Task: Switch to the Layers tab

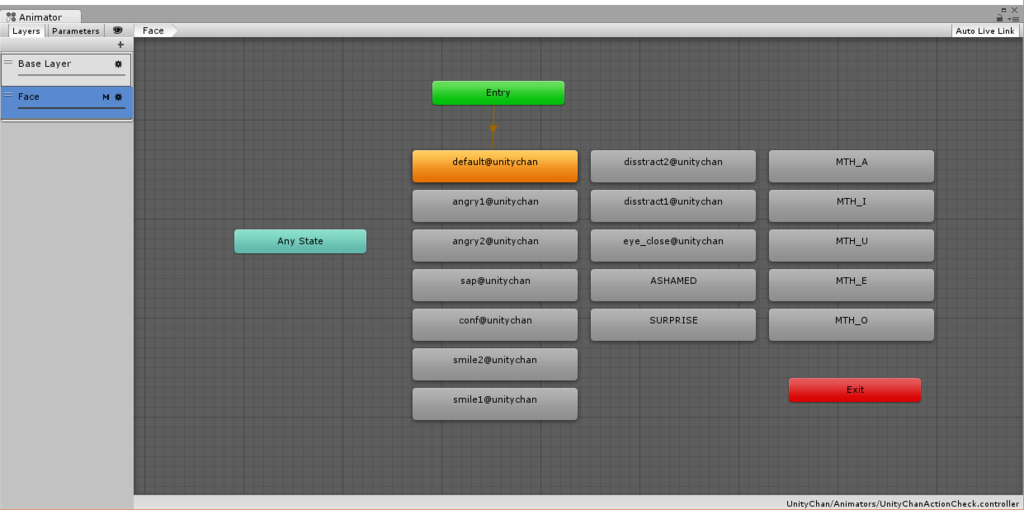Action: click(26, 31)
